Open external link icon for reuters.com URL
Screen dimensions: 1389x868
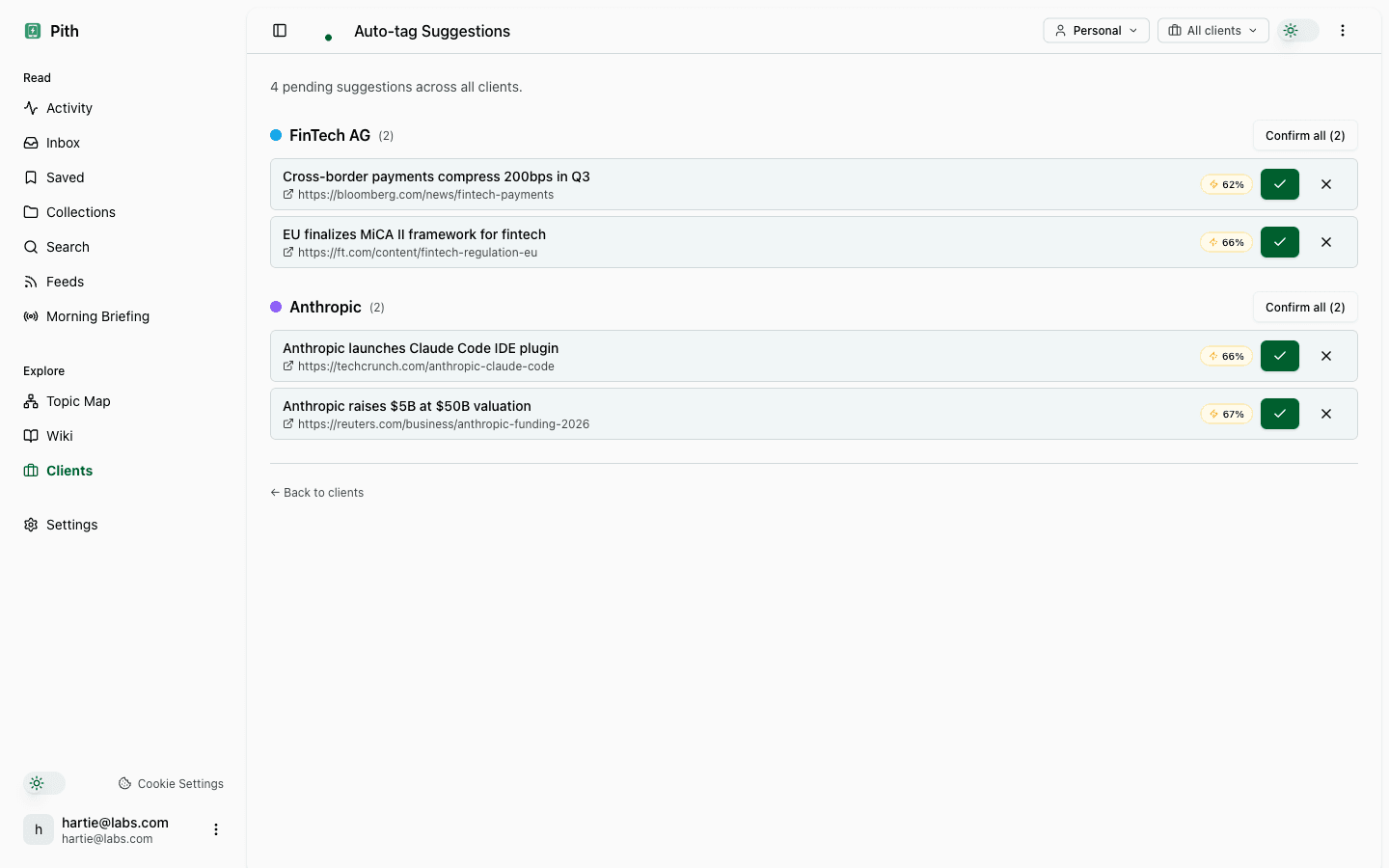pyautogui.click(x=288, y=424)
